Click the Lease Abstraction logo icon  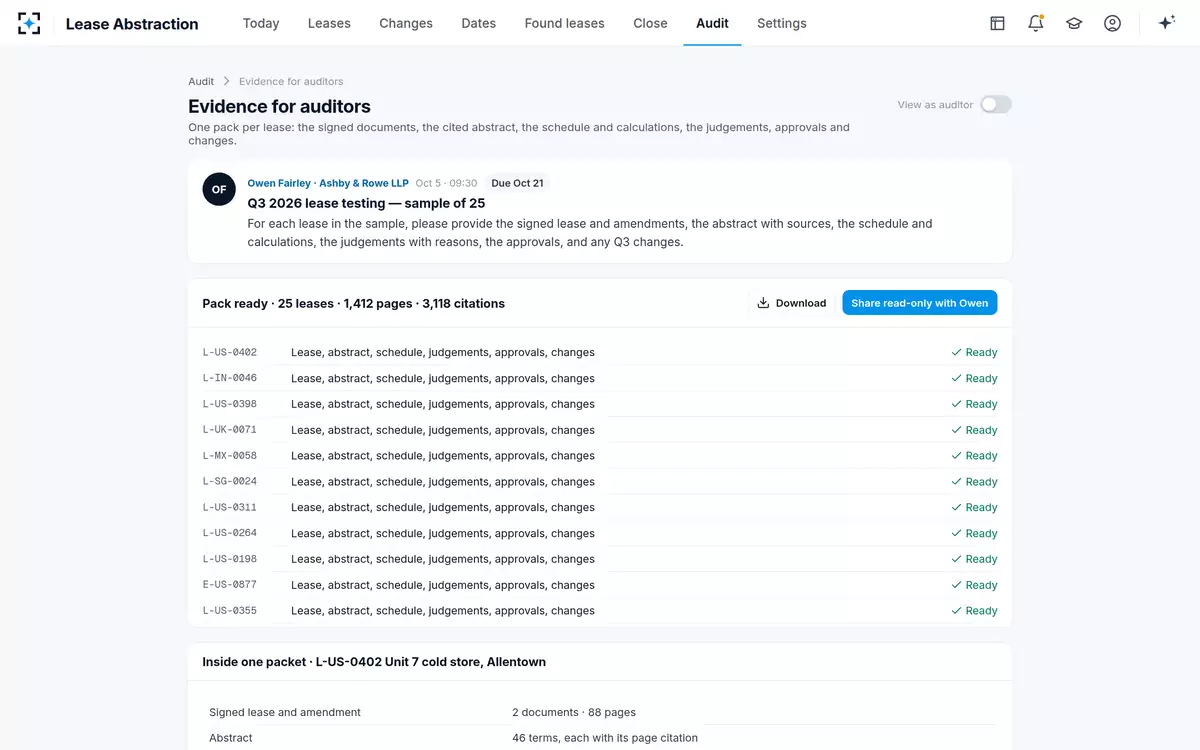pos(29,23)
